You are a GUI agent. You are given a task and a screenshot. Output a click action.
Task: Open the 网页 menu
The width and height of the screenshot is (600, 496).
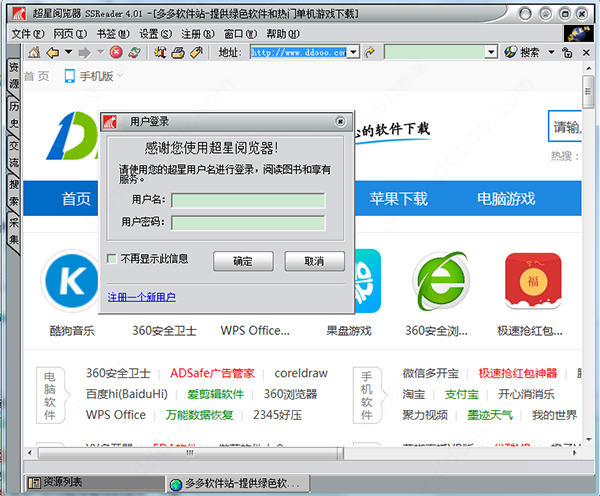point(70,34)
